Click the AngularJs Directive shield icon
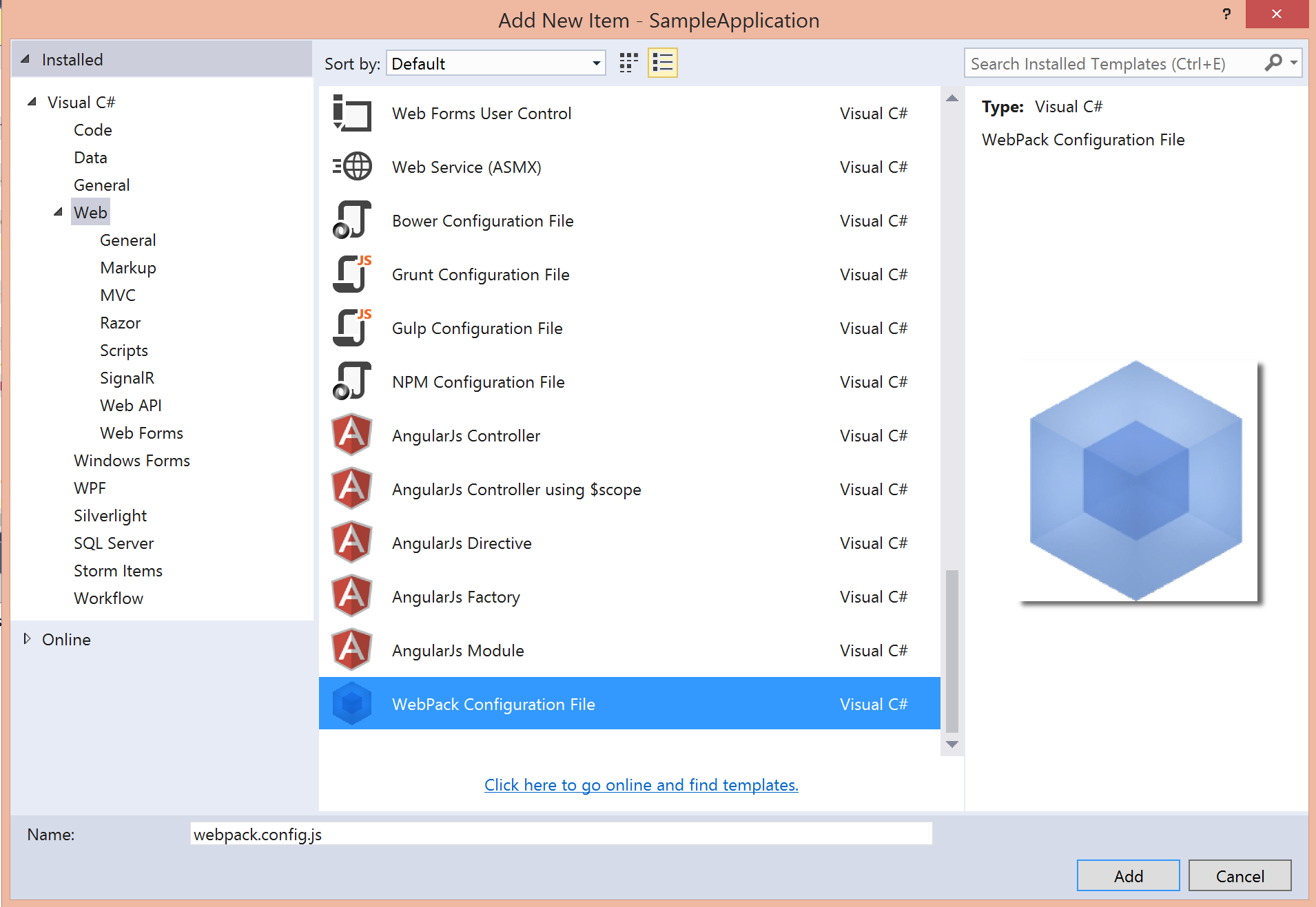 click(352, 543)
